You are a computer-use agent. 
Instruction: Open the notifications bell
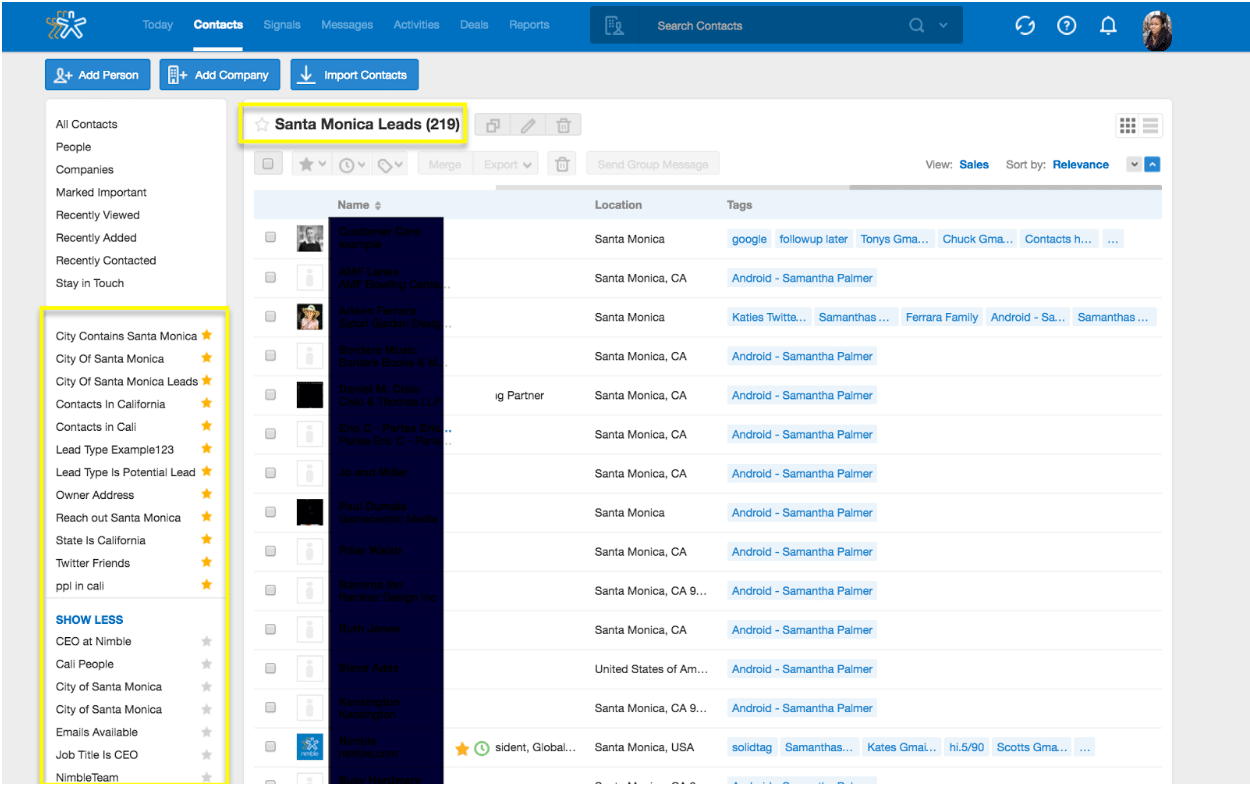(x=1108, y=26)
